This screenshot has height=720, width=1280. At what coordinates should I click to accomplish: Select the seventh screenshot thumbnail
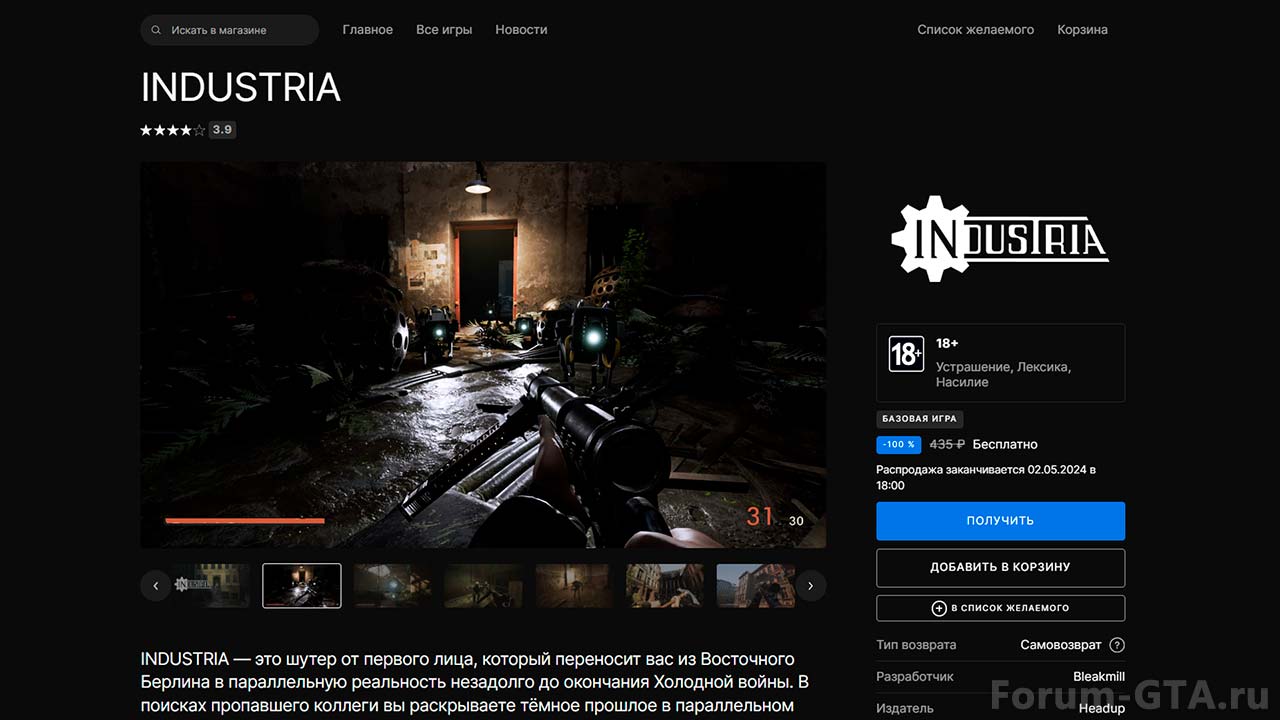click(x=756, y=586)
